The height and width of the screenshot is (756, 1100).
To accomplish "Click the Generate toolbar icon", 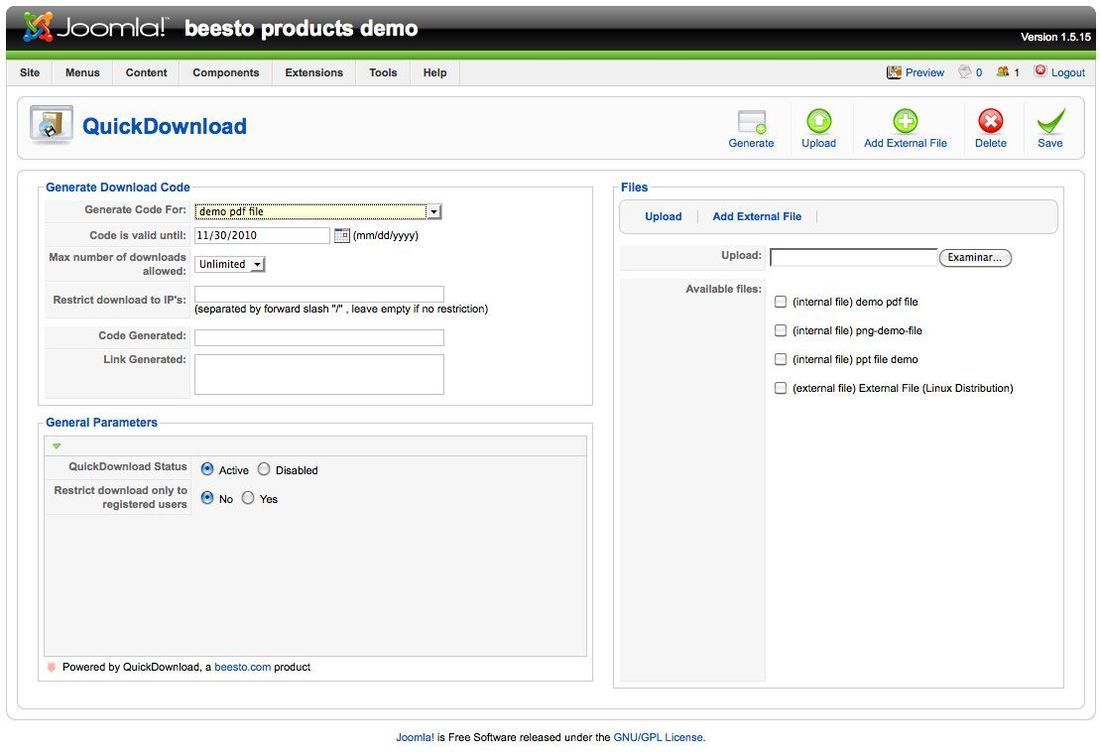I will click(751, 121).
